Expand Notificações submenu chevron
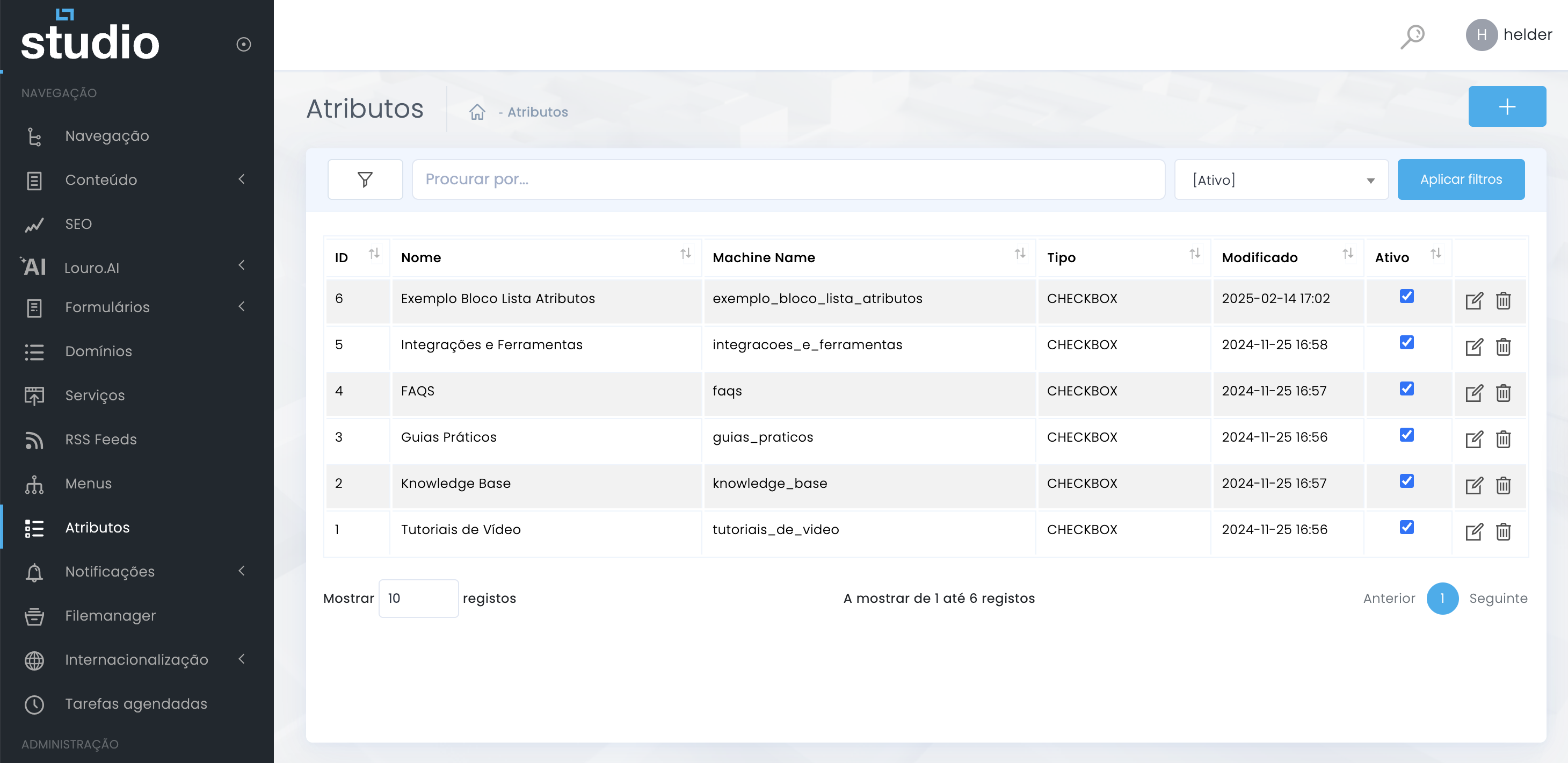1568x763 pixels. coord(242,571)
